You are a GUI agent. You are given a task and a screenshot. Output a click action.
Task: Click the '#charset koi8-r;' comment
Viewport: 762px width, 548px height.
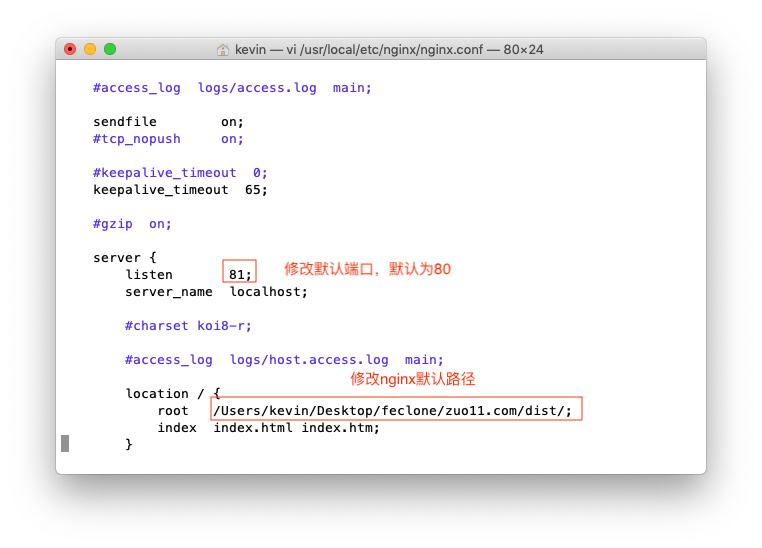tap(189, 326)
